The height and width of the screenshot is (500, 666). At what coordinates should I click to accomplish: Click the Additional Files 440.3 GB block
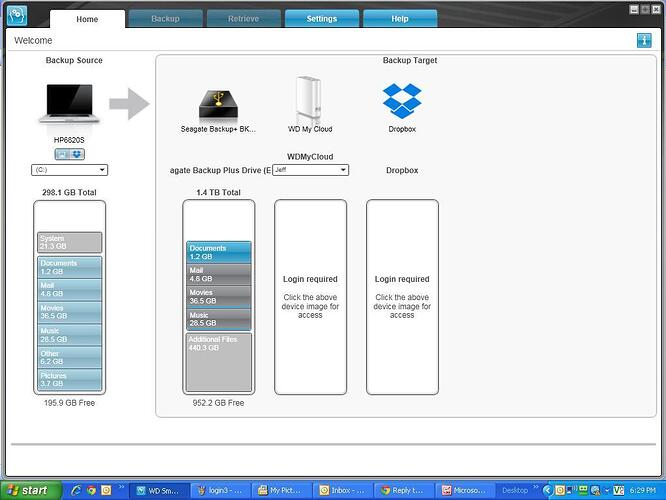[x=219, y=362]
